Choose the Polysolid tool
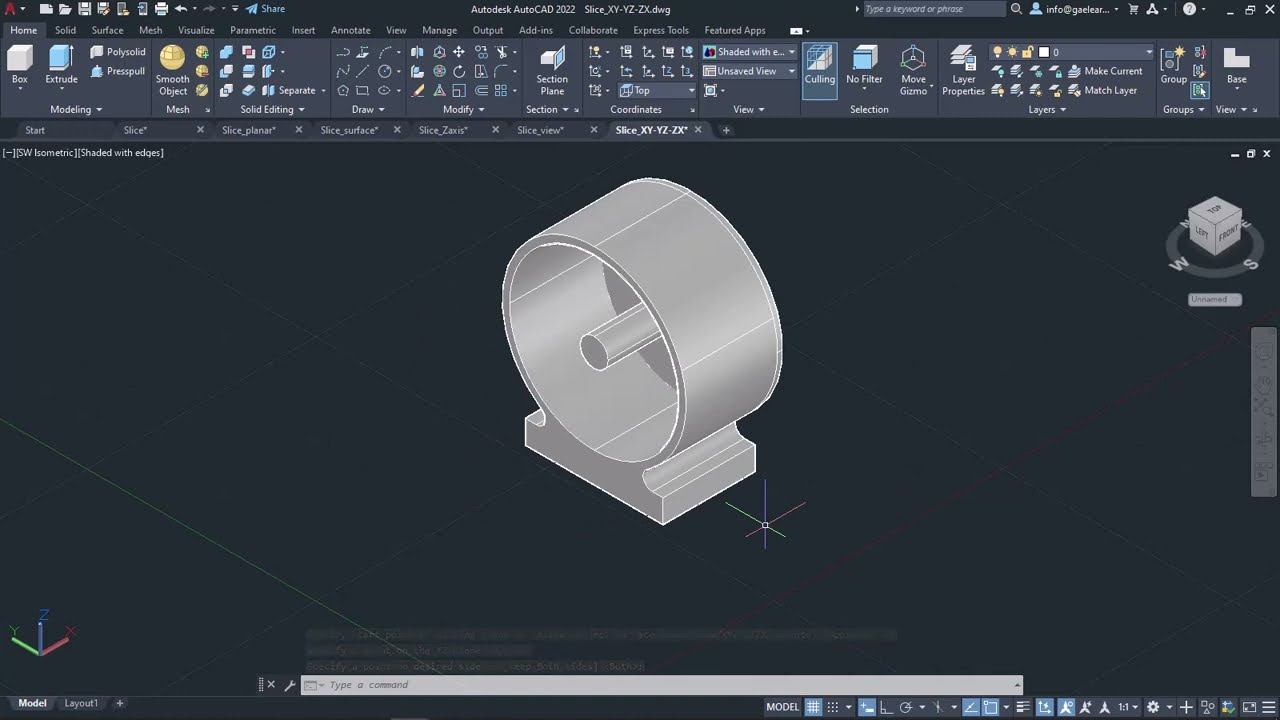Screen dimensions: 1280x720 pos(118,52)
